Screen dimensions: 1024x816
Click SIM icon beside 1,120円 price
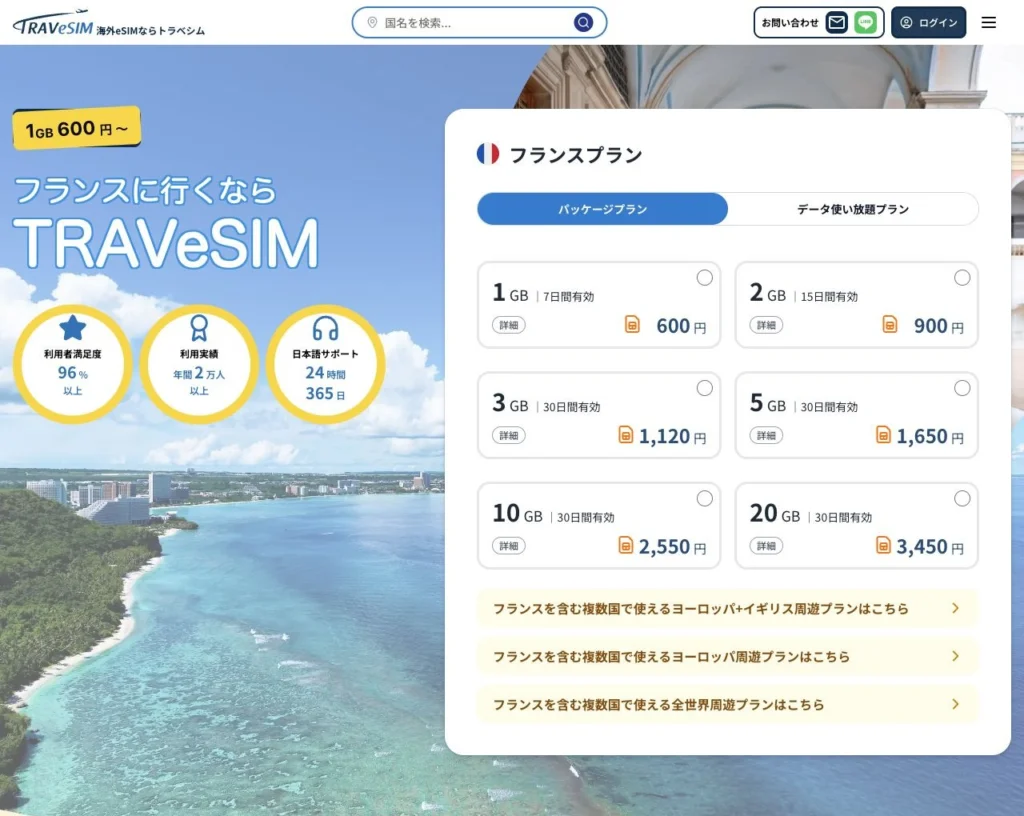(x=626, y=435)
